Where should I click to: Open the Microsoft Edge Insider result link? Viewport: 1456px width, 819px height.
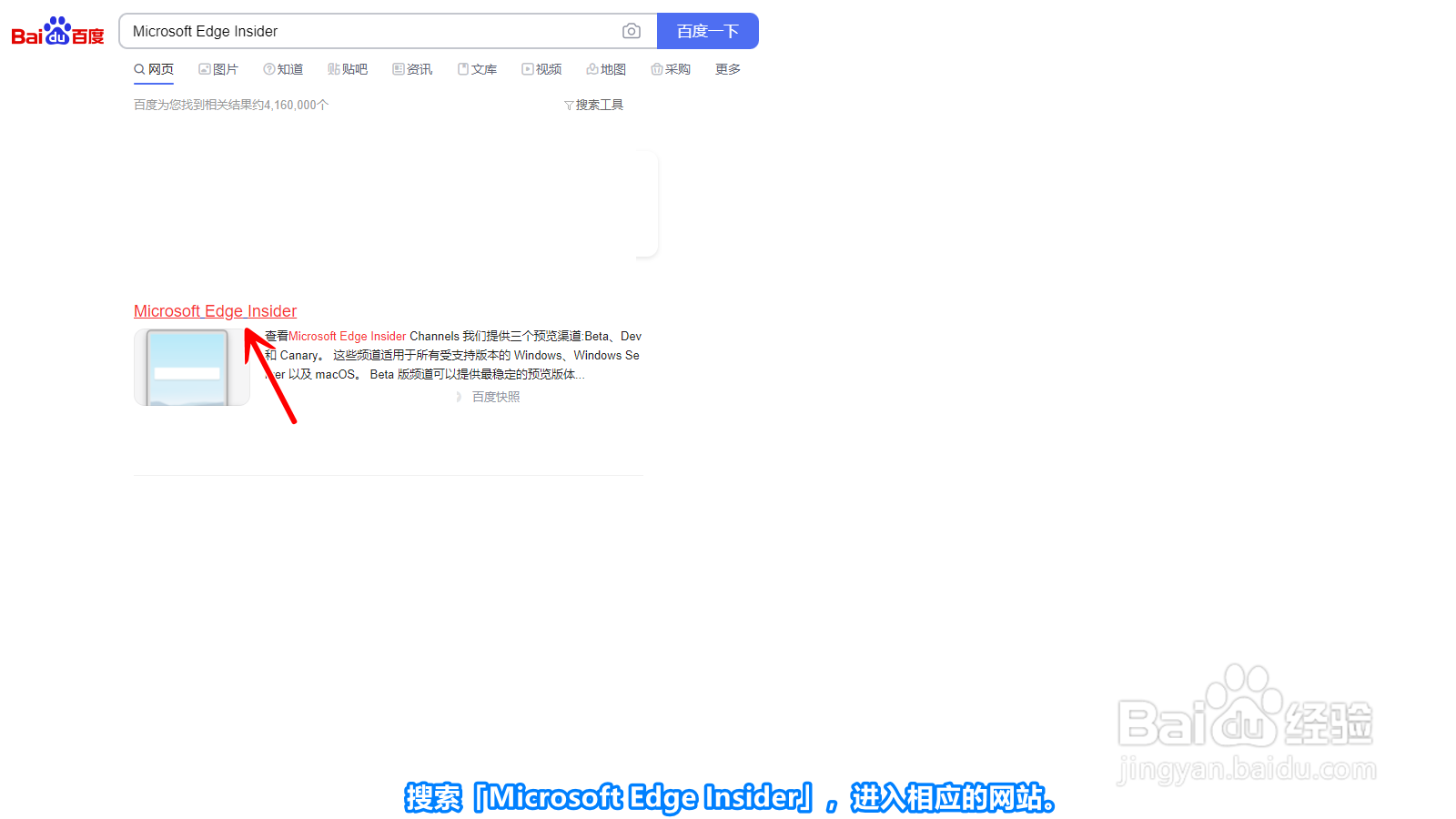pyautogui.click(x=215, y=311)
